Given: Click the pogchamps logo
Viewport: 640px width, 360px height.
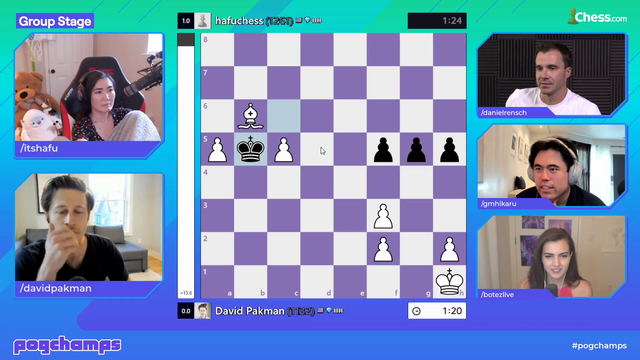Looking at the screenshot, I should click(67, 345).
